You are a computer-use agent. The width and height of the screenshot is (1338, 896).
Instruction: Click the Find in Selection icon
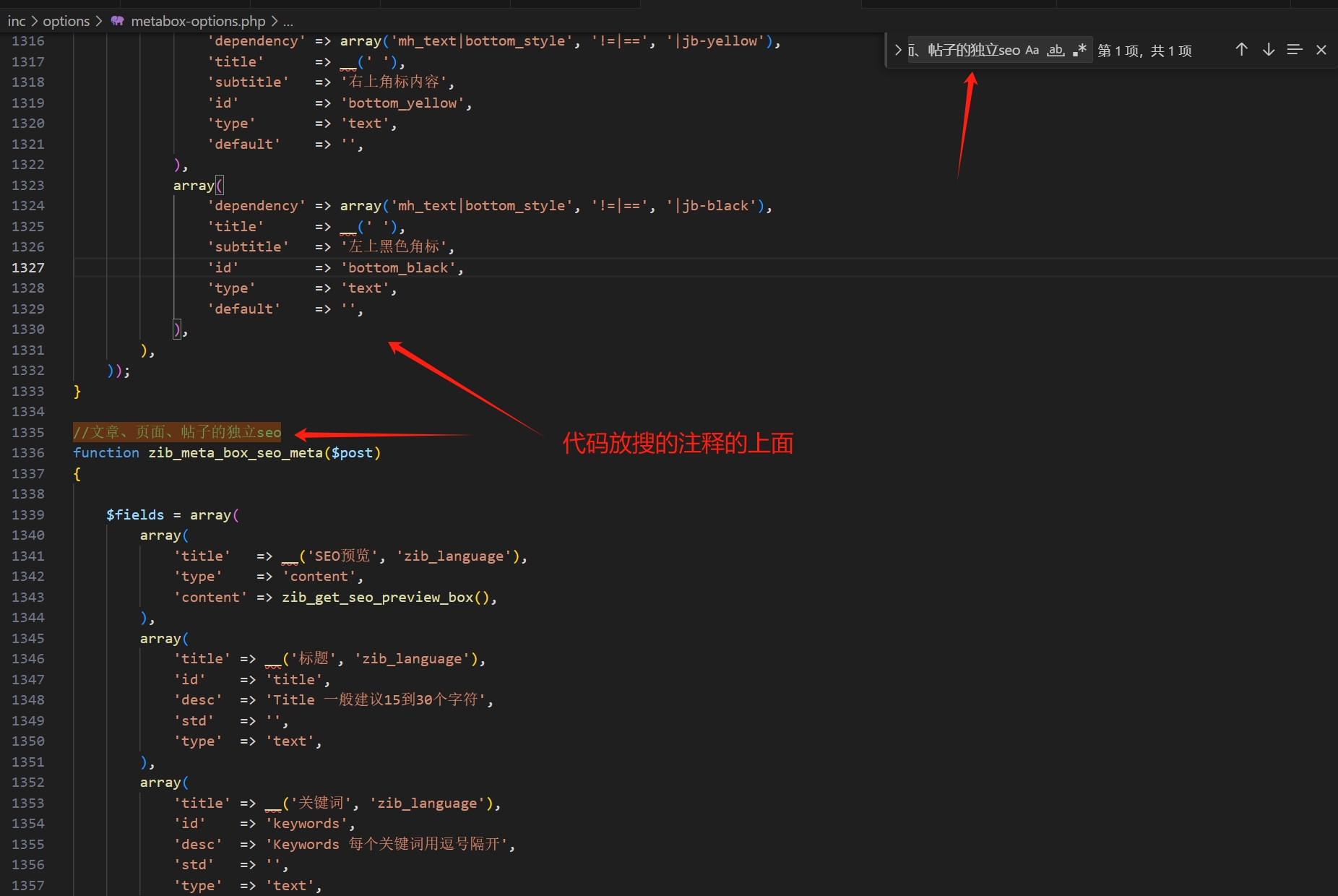coord(1294,50)
